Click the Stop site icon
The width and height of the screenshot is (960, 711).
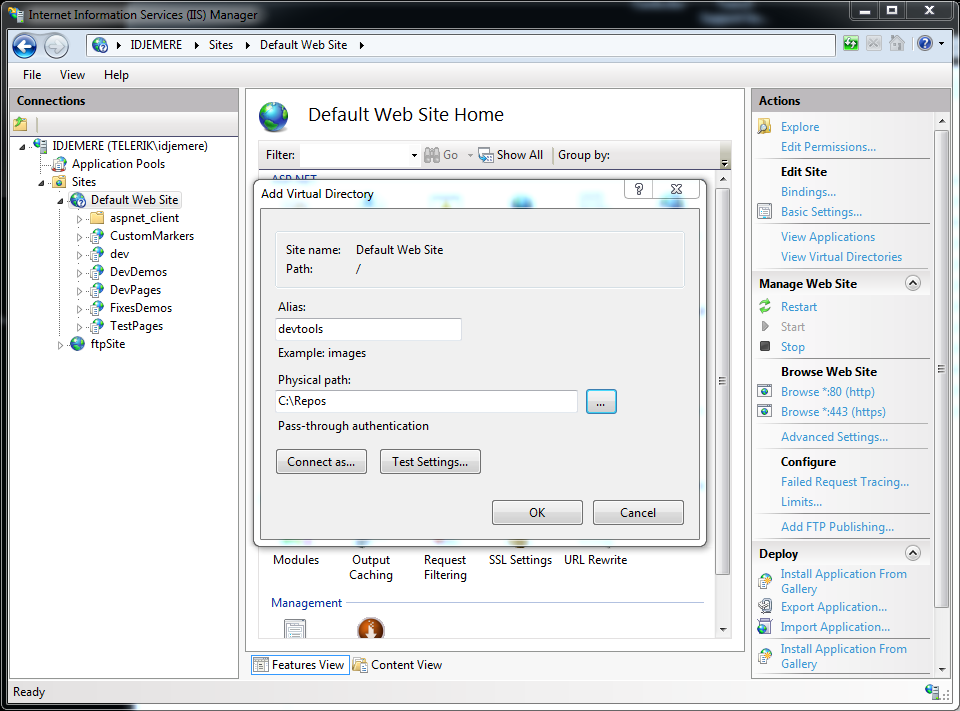(x=765, y=347)
